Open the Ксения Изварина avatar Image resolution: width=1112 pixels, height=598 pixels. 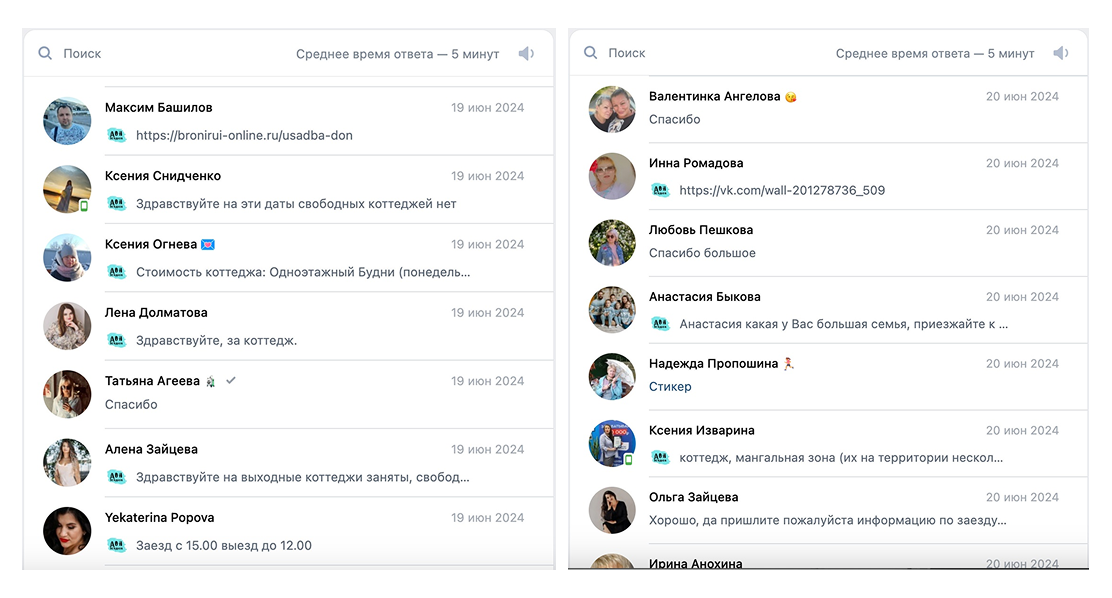pyautogui.click(x=612, y=443)
